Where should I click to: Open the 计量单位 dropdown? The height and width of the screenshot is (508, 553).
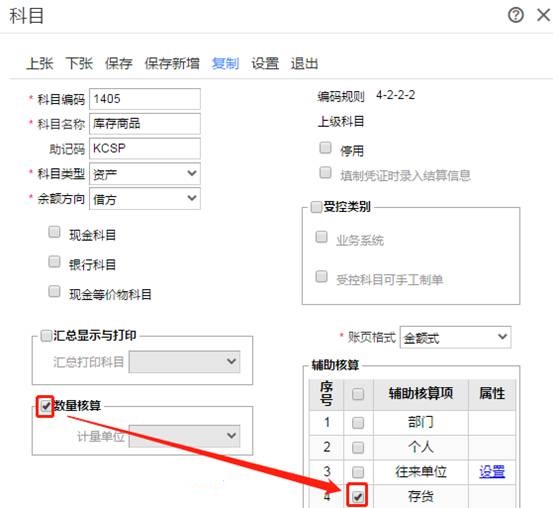tap(184, 436)
